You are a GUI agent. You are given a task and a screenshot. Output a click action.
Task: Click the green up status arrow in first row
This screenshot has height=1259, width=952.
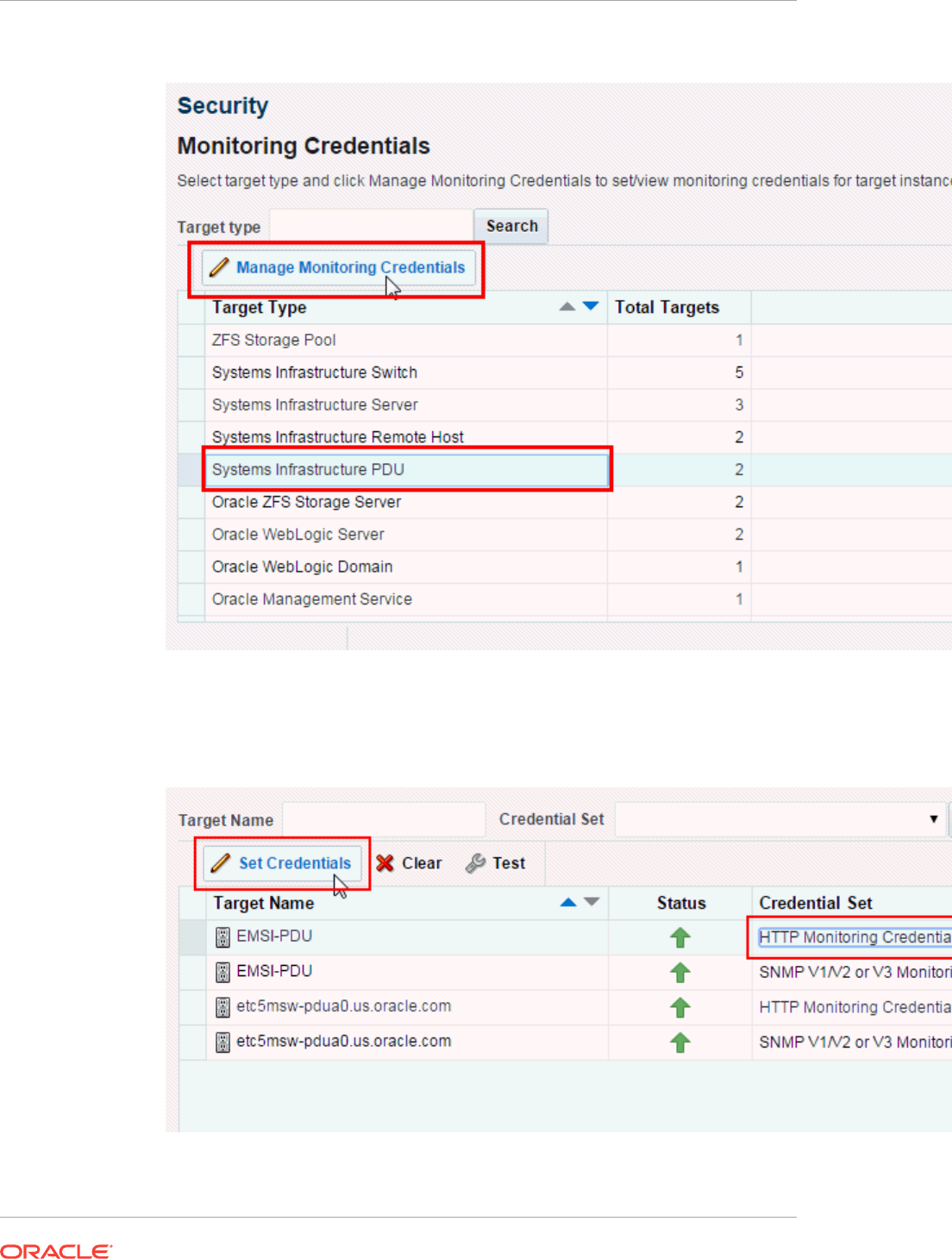(x=680, y=937)
